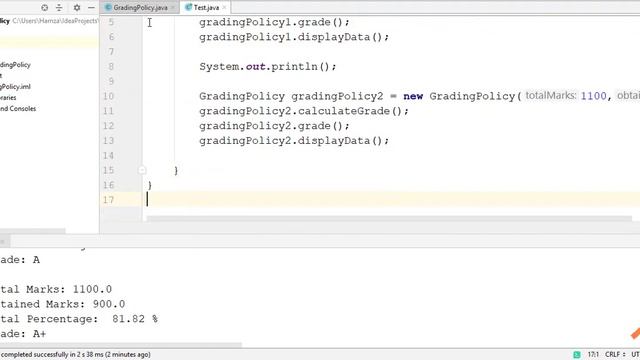Click the 17:1 caret position indicator

click(x=593, y=354)
